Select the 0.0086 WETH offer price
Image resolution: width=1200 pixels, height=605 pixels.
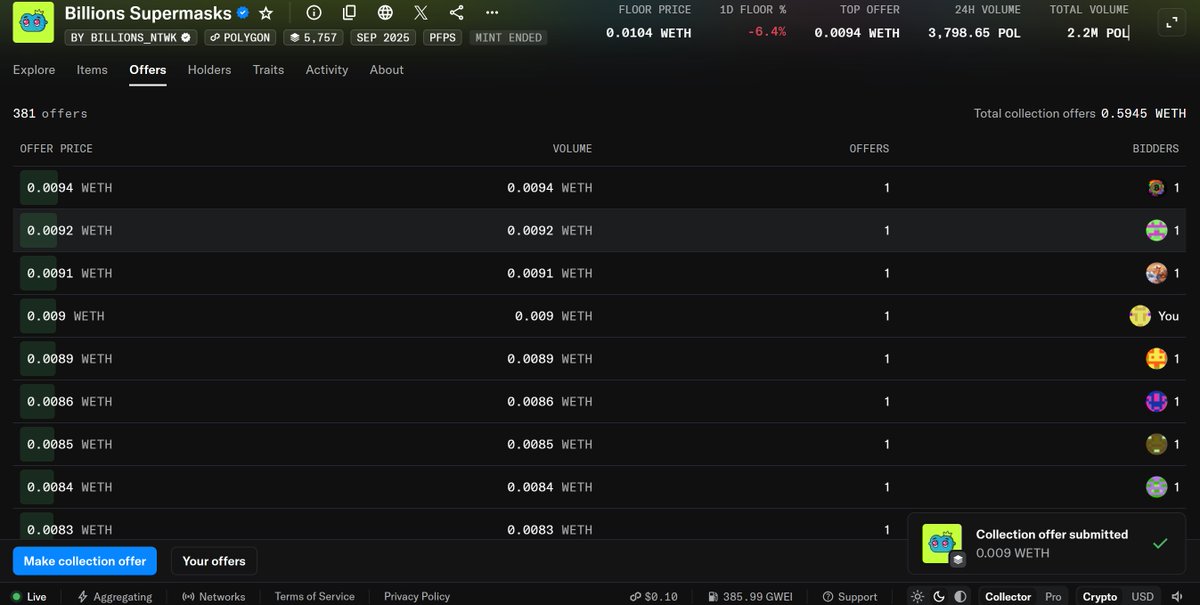click(69, 402)
